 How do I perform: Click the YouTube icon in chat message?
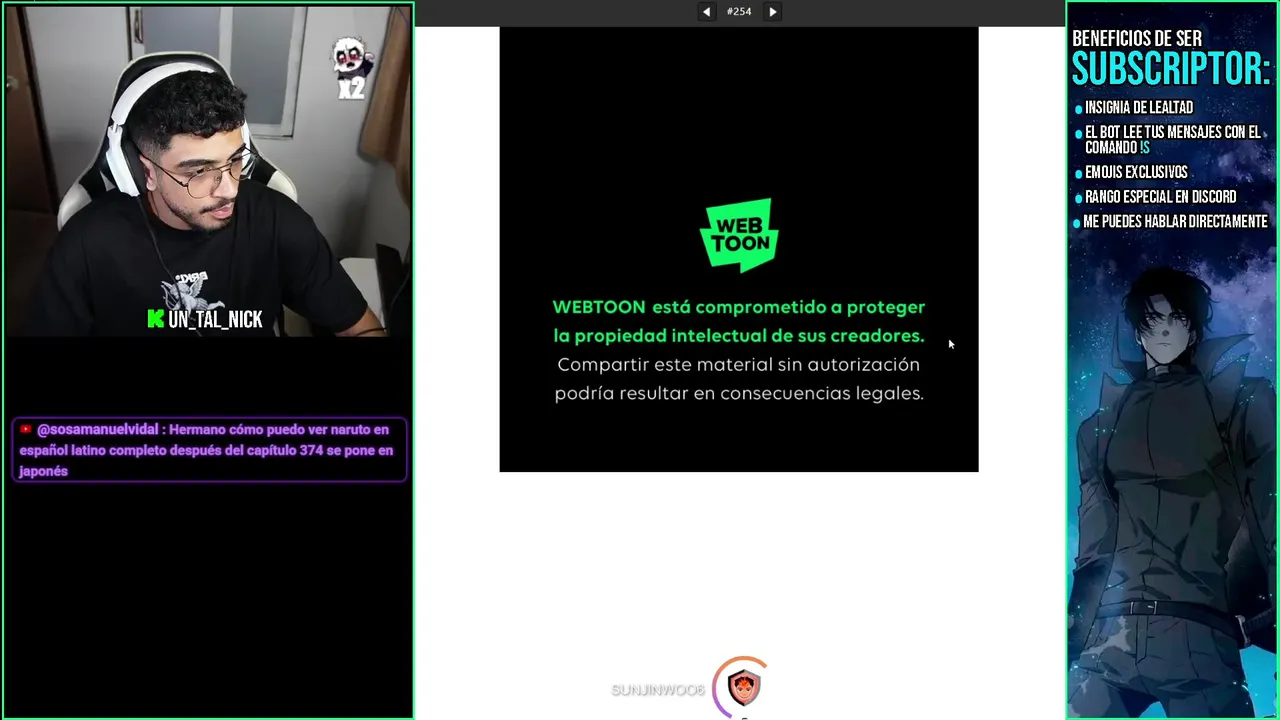pyautogui.click(x=26, y=430)
